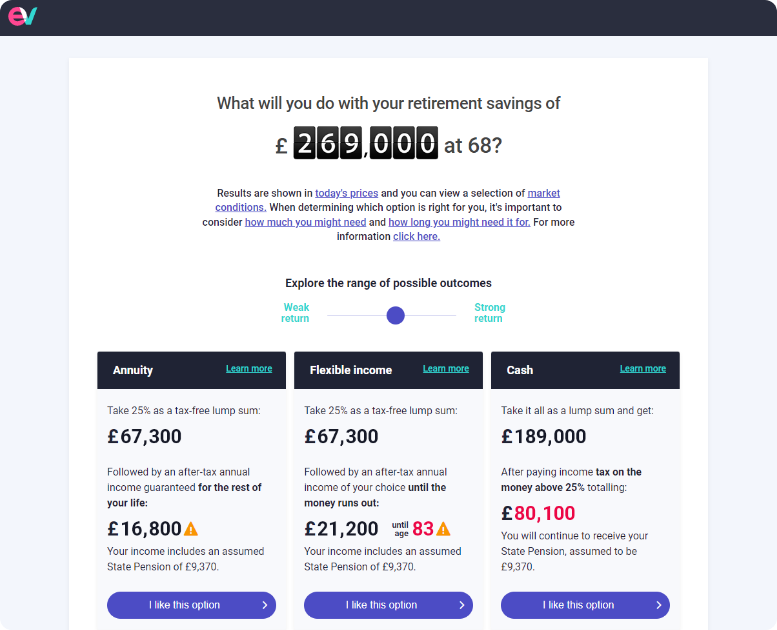The image size is (777, 630).
Task: Open Learn more for Annuity
Action: pos(249,369)
